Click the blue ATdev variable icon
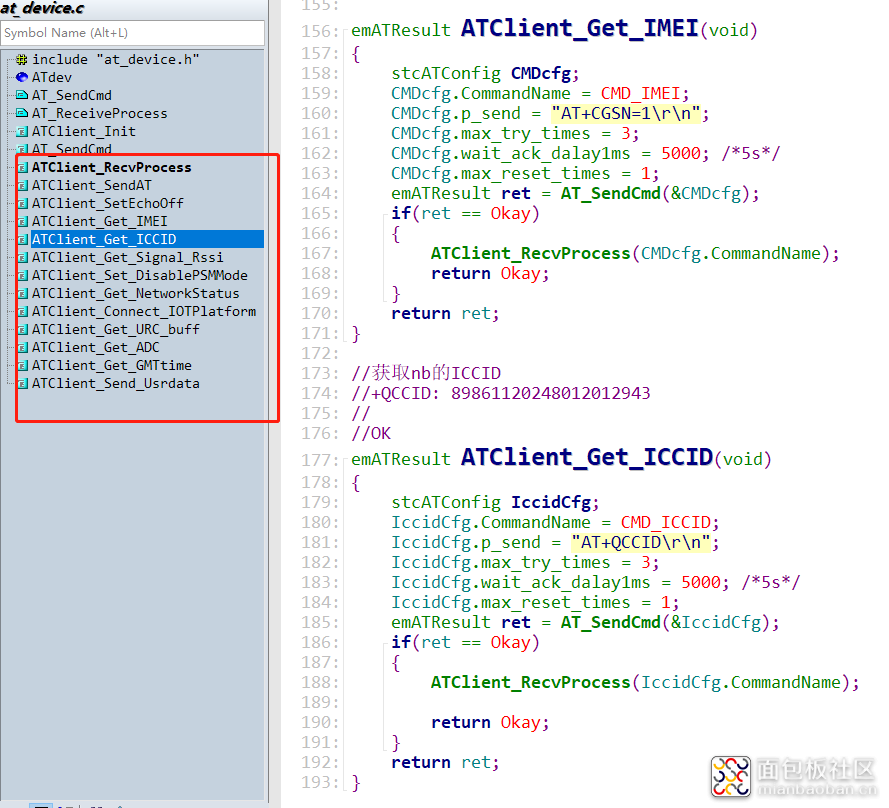 coord(22,77)
